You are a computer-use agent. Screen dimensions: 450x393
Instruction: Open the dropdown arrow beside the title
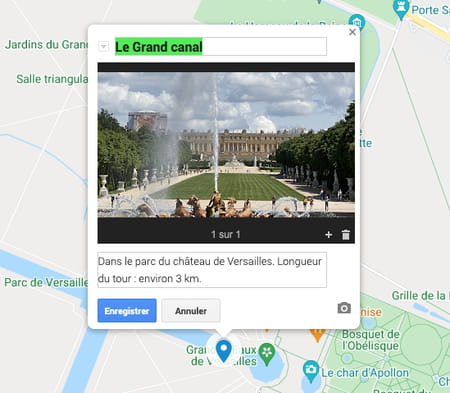click(x=103, y=46)
